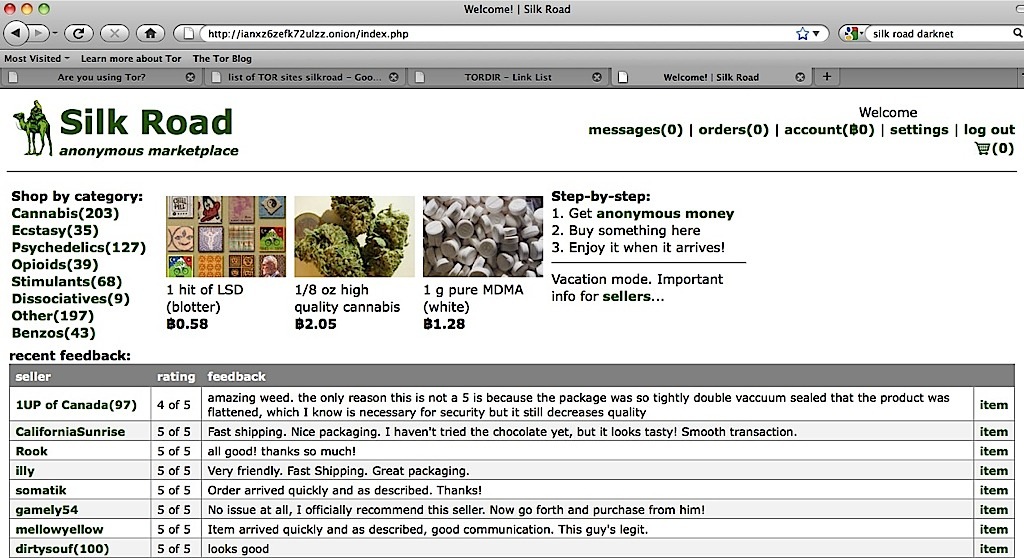This screenshot has width=1024, height=558.
Task: Open seller mellowyellow profile
Action: point(59,529)
